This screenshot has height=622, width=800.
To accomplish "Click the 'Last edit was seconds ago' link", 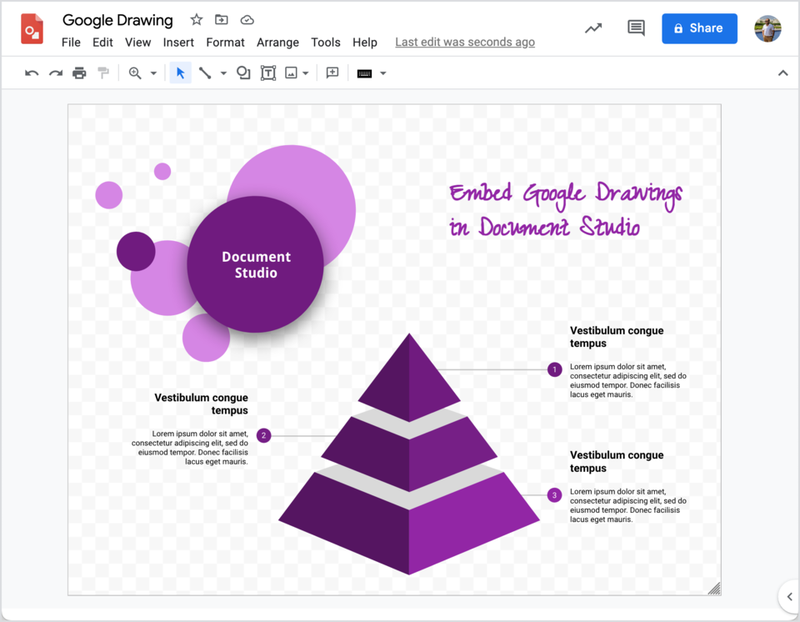I will pos(464,43).
